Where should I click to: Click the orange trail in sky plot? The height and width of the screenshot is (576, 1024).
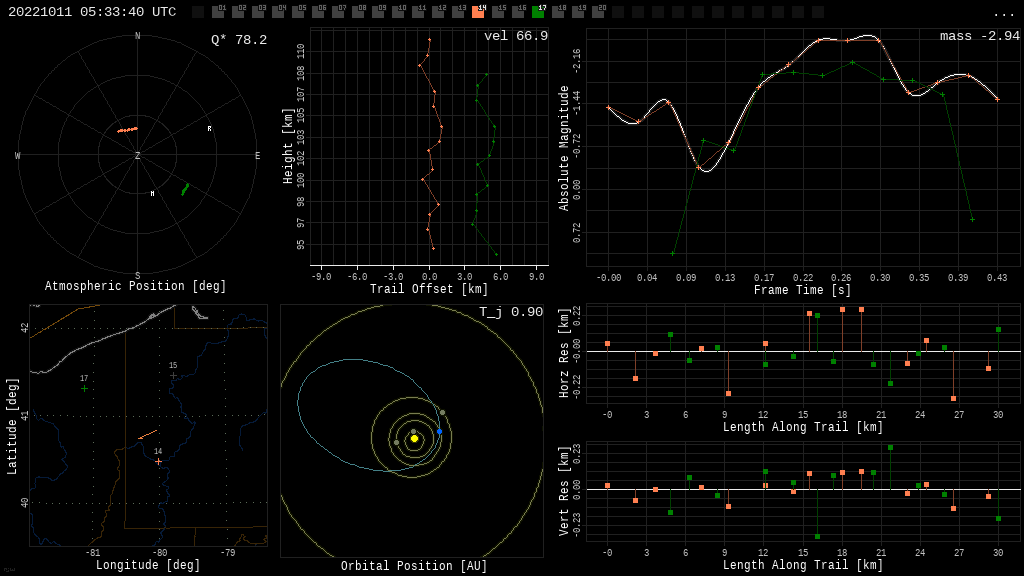pyautogui.click(x=127, y=130)
